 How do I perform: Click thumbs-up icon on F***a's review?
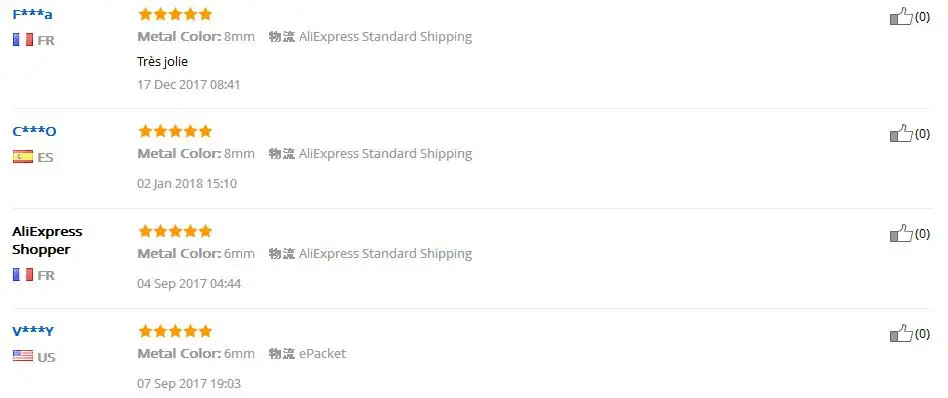click(901, 17)
